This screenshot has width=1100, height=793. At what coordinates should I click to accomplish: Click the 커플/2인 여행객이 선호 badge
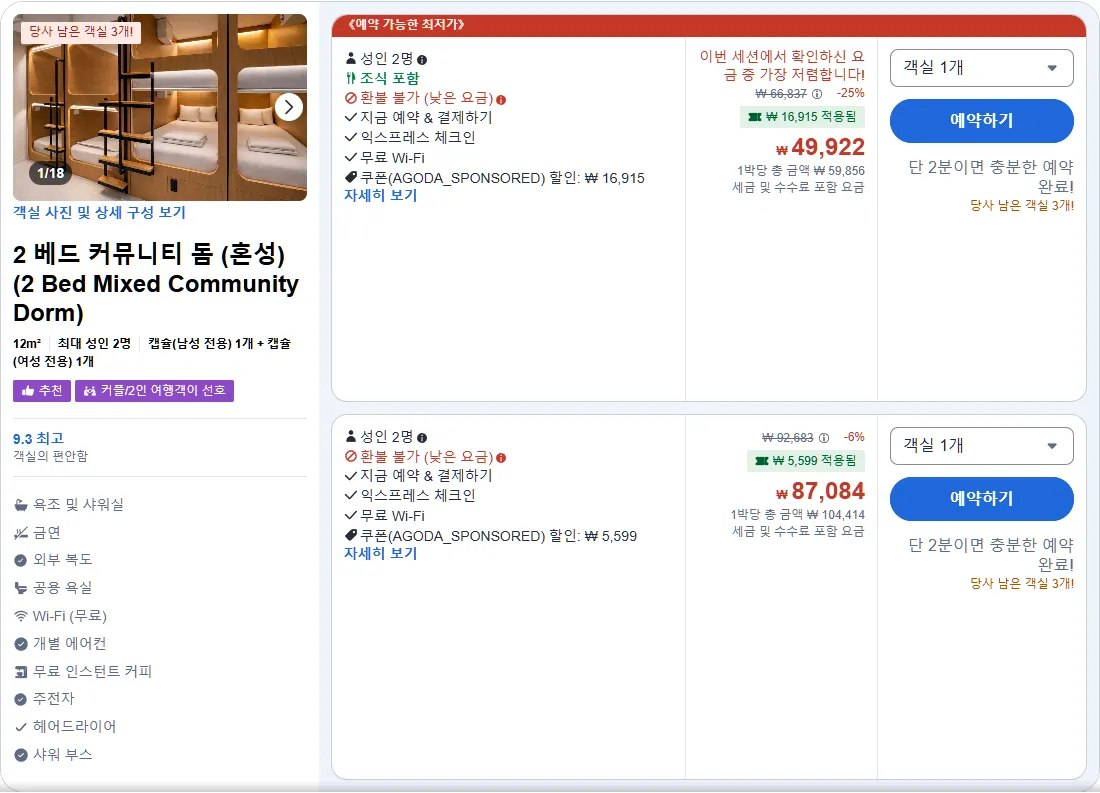click(x=154, y=391)
